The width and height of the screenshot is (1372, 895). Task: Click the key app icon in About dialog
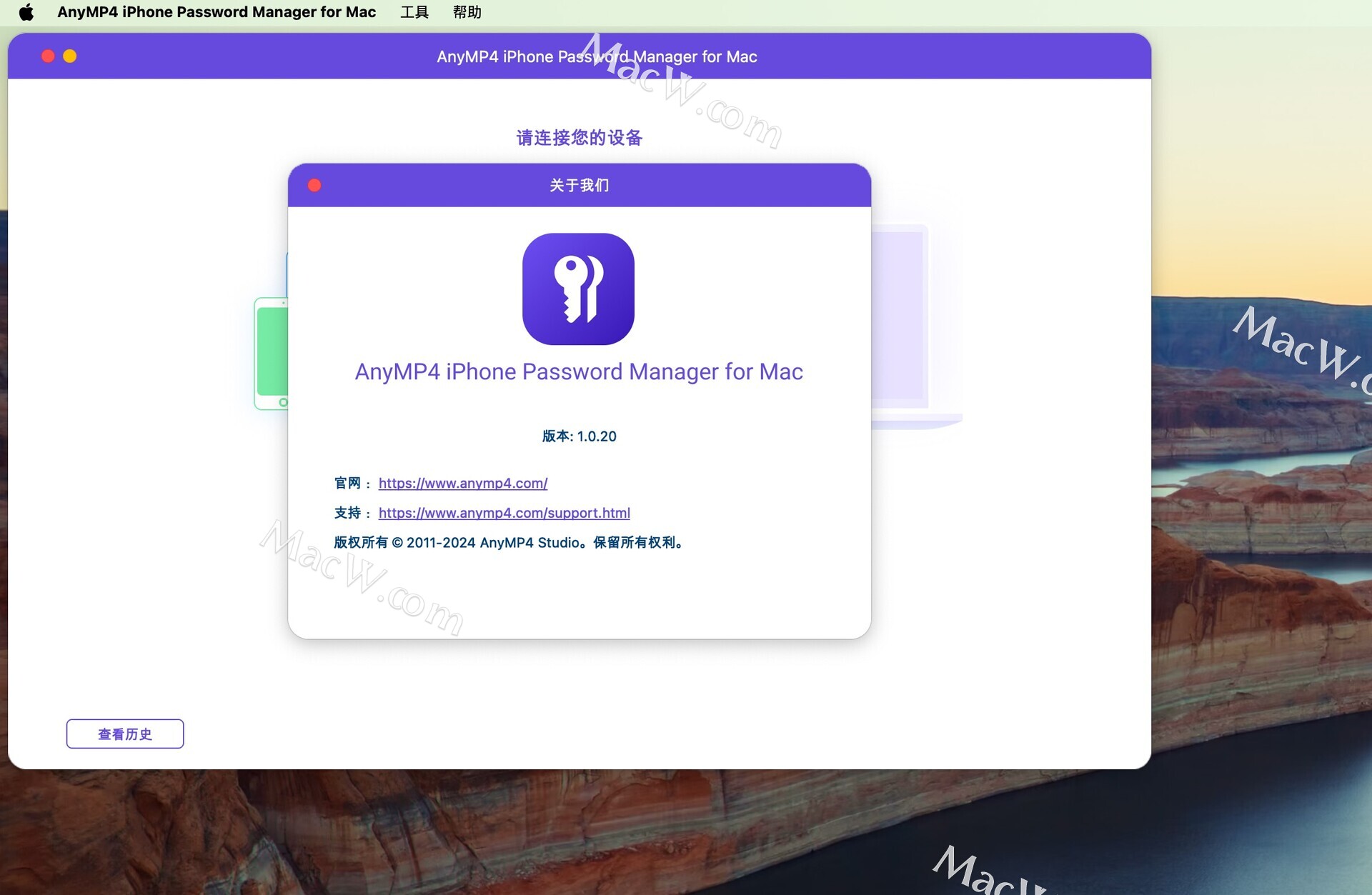point(578,289)
